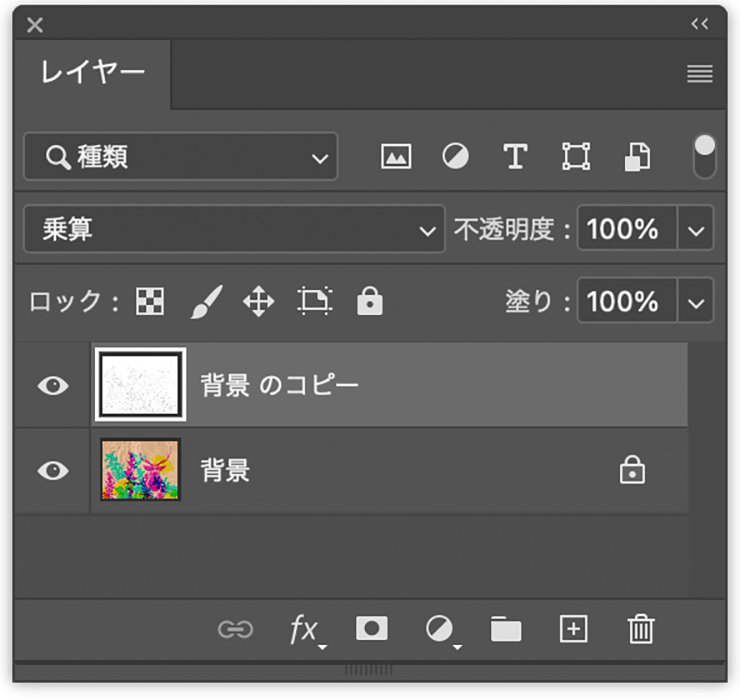The width and height of the screenshot is (740, 700).
Task: Add a layer mask
Action: click(x=372, y=628)
